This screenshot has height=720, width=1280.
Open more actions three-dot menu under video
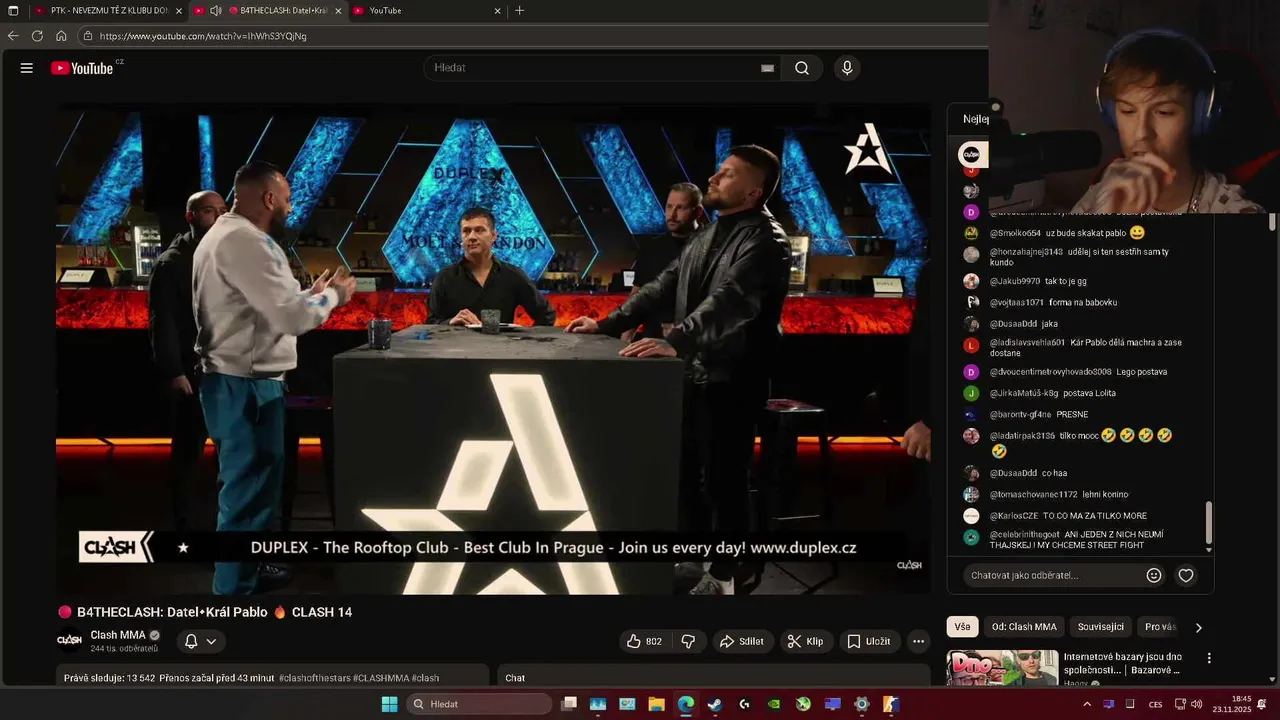[x=919, y=641]
